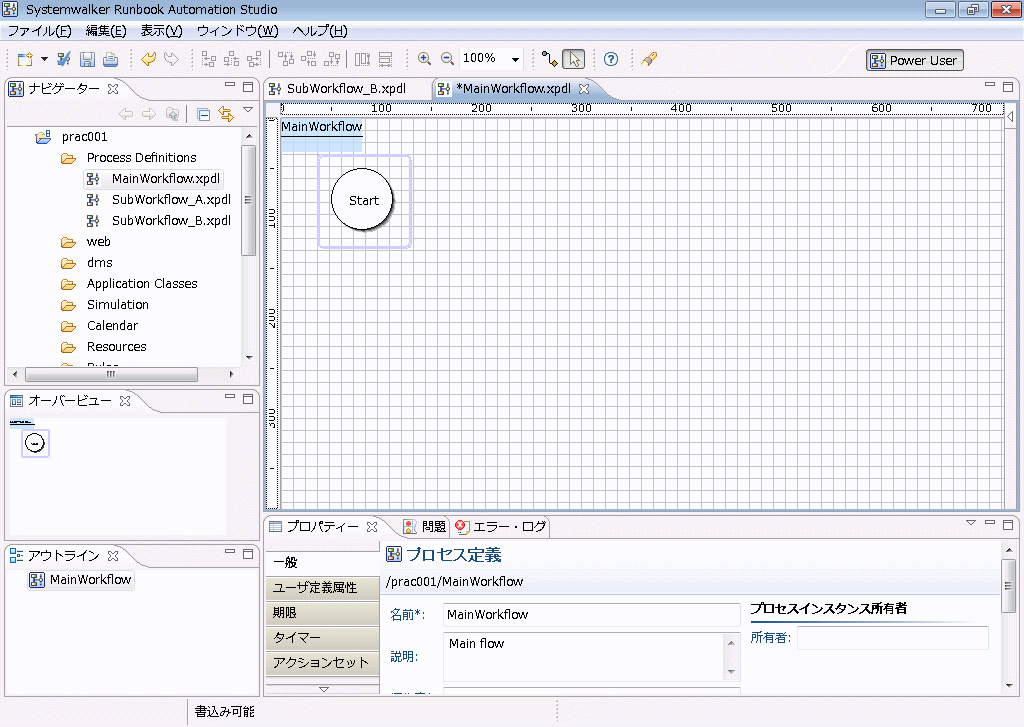Switch to the SubWorkflow_B.xpdl editor tab
The image size is (1024, 727).
tap(346, 89)
